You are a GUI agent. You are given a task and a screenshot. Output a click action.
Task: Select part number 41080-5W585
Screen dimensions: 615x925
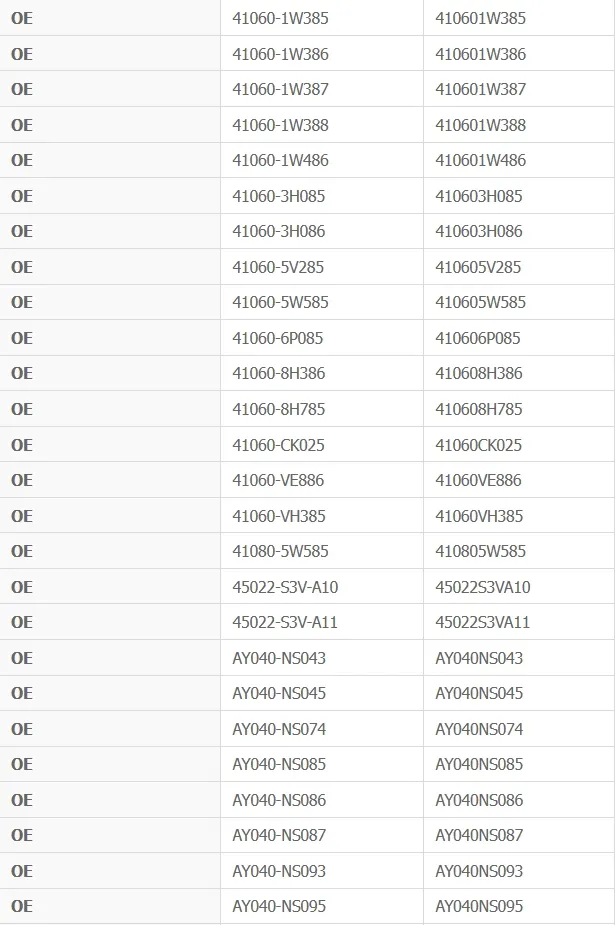tap(280, 551)
